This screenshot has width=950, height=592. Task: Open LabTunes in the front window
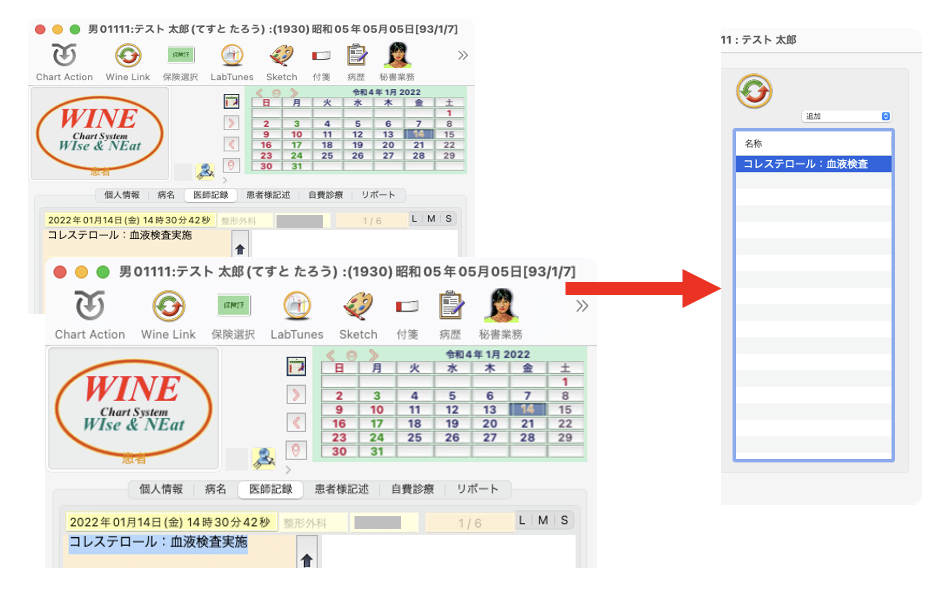[x=296, y=307]
